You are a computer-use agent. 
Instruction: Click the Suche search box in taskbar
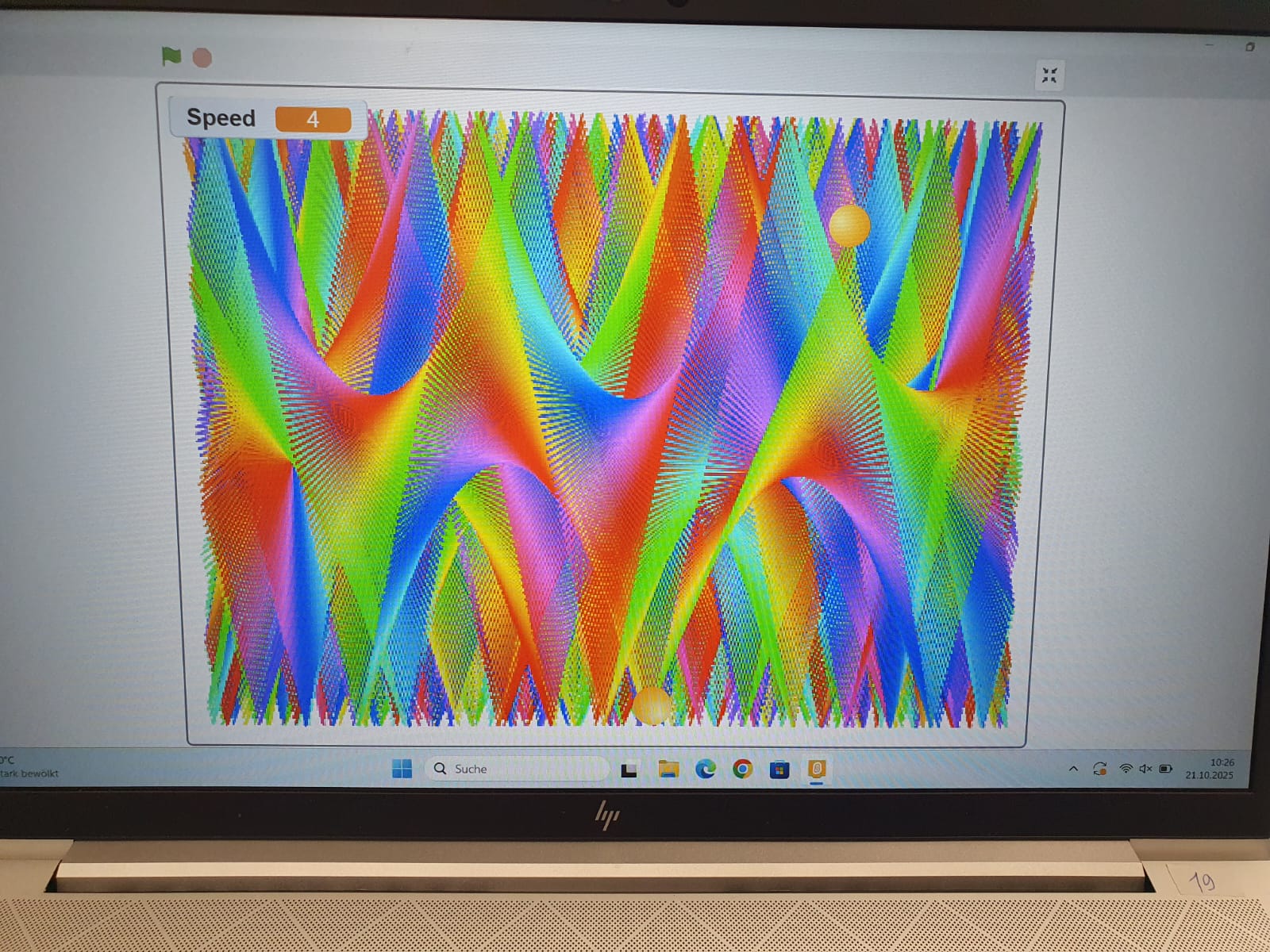click(x=516, y=769)
